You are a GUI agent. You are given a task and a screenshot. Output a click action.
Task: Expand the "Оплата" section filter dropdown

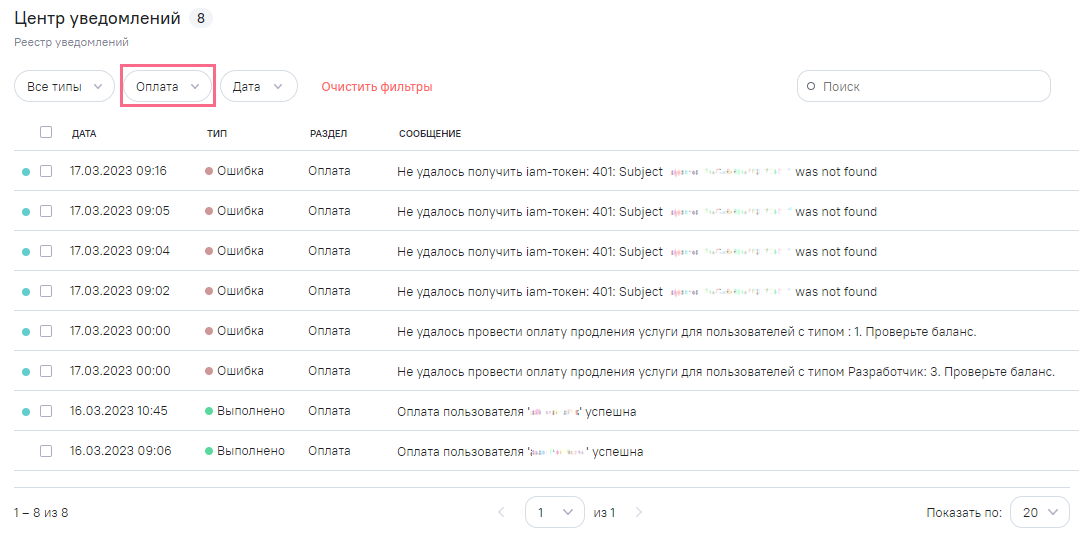pos(168,87)
